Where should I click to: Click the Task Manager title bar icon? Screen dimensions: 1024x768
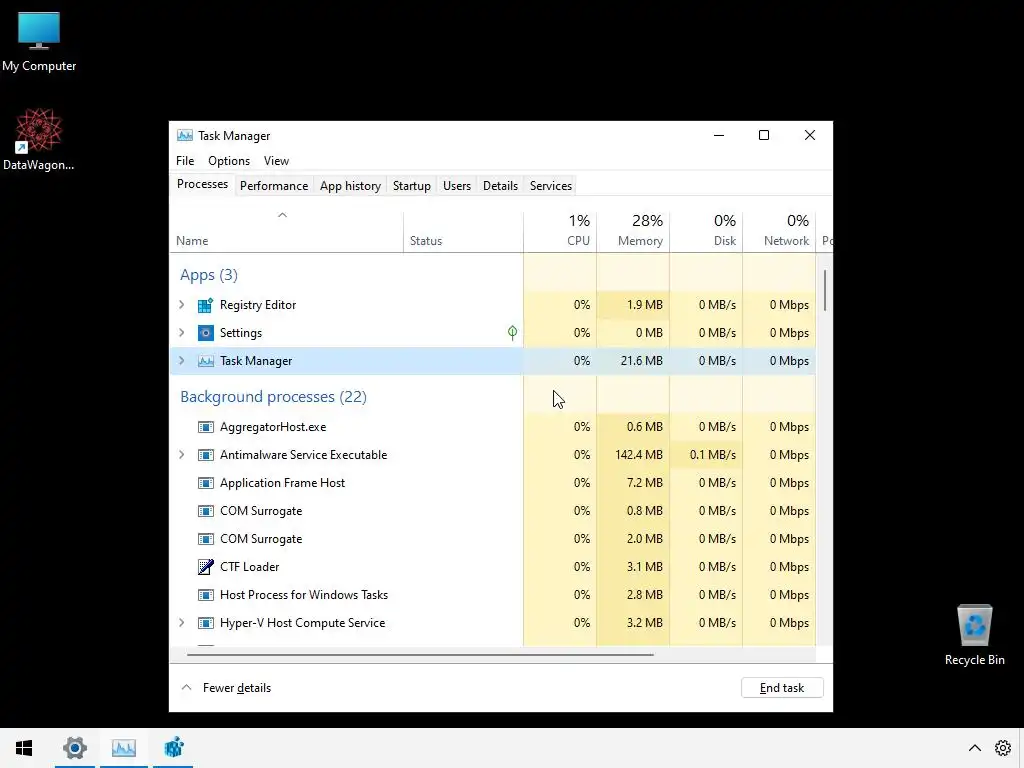pos(185,135)
